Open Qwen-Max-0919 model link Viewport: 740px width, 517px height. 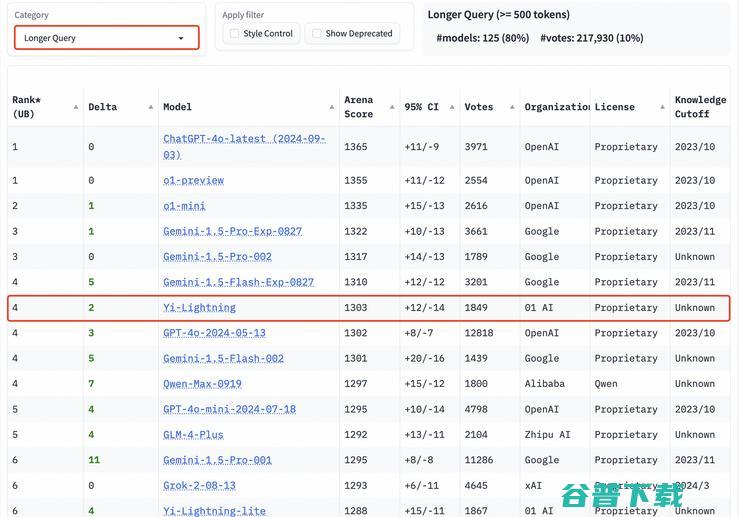coord(202,384)
